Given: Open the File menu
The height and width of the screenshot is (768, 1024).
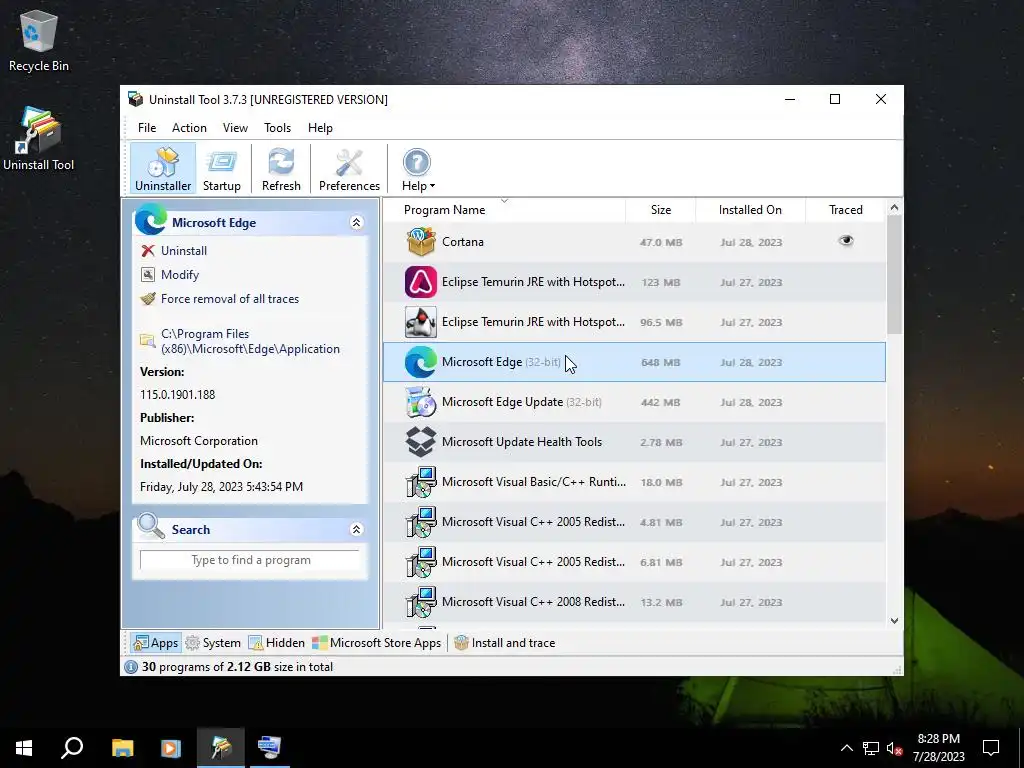Looking at the screenshot, I should tap(147, 128).
